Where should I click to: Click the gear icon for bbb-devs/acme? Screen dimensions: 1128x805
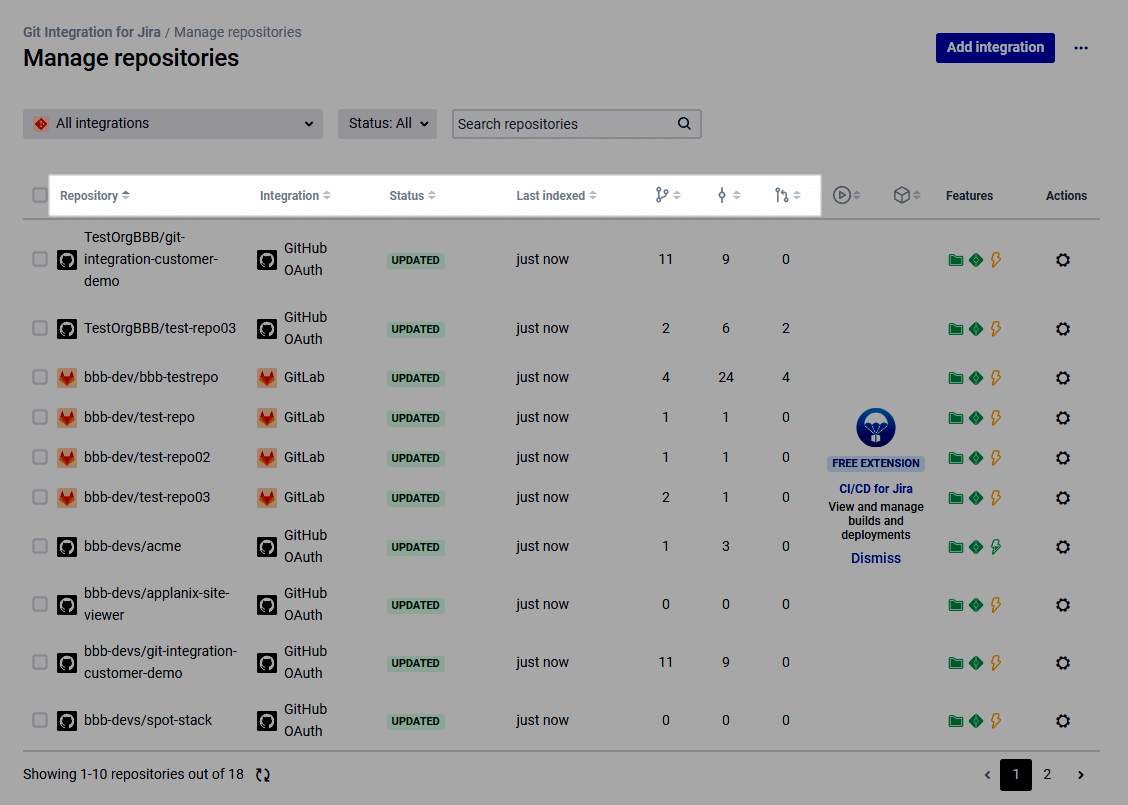click(1063, 547)
